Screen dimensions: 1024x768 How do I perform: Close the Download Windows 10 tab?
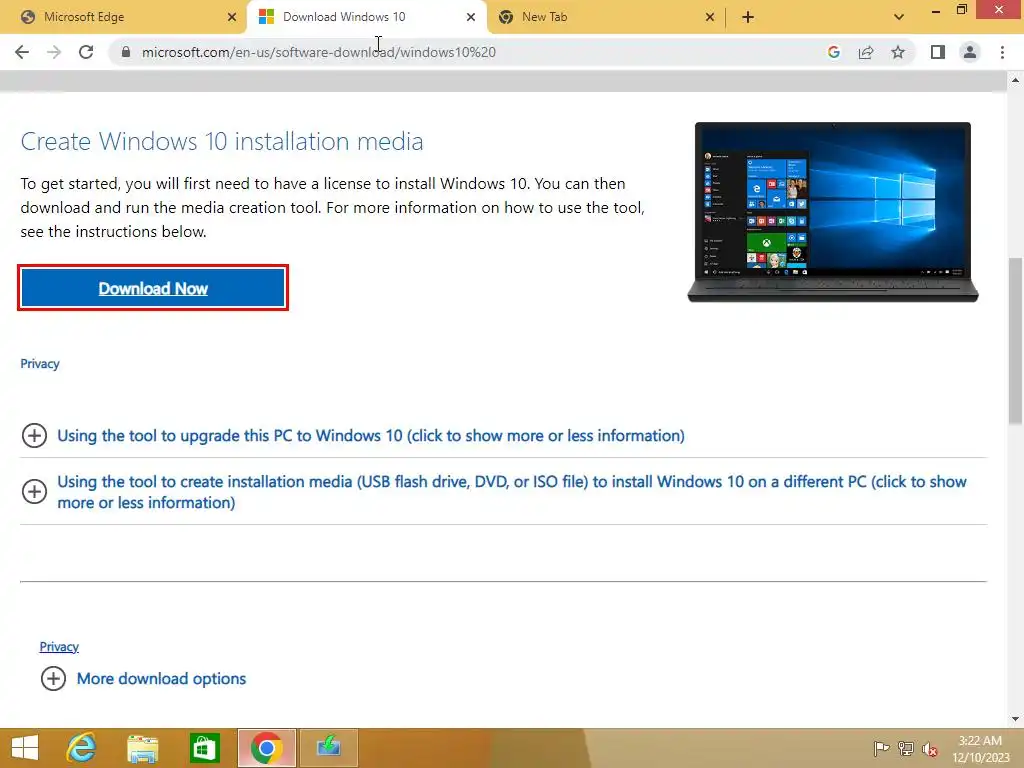pyautogui.click(x=471, y=17)
